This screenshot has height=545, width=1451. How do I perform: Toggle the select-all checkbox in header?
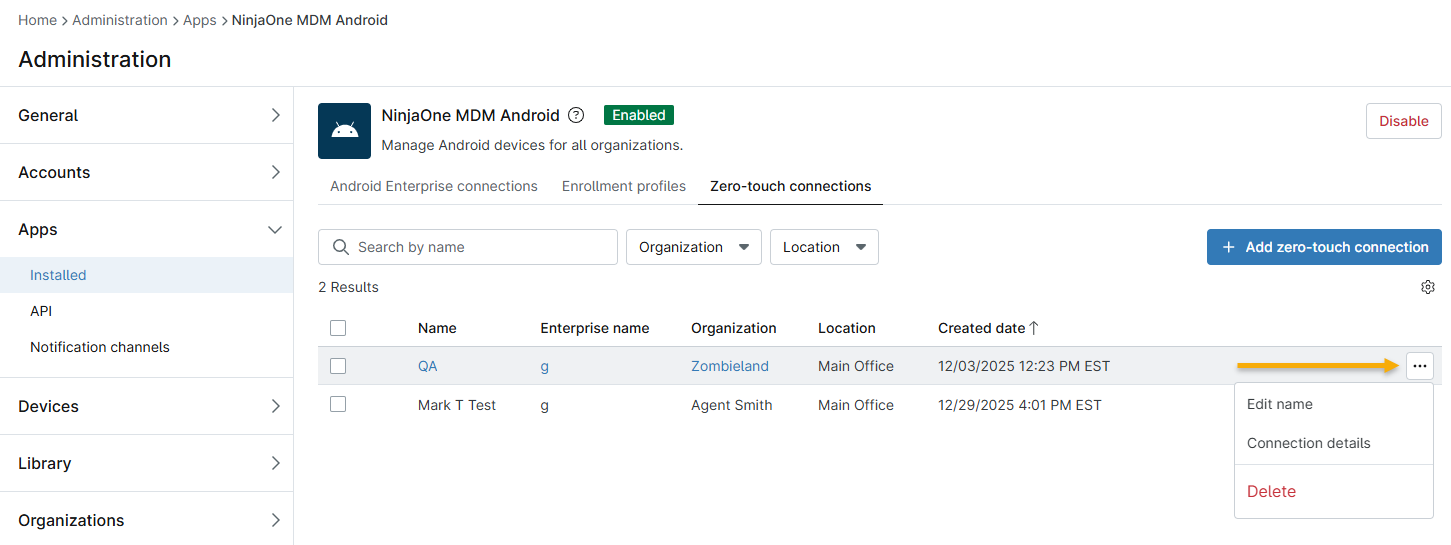(338, 328)
